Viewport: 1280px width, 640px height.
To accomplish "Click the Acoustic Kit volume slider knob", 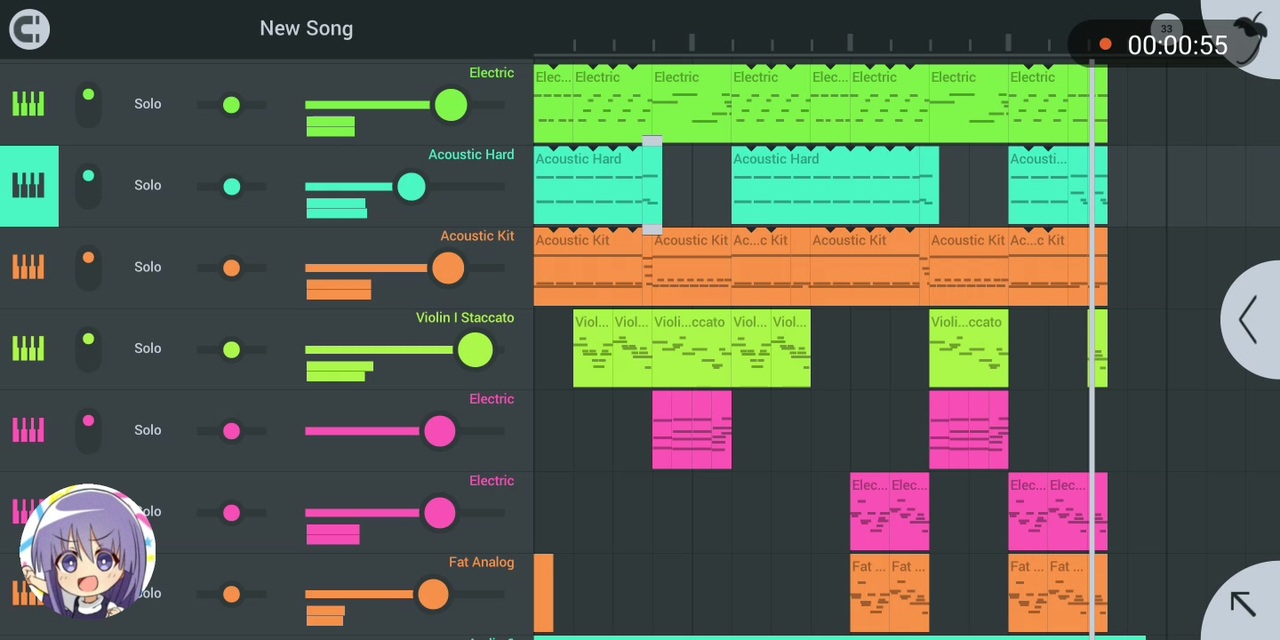I will tap(448, 268).
